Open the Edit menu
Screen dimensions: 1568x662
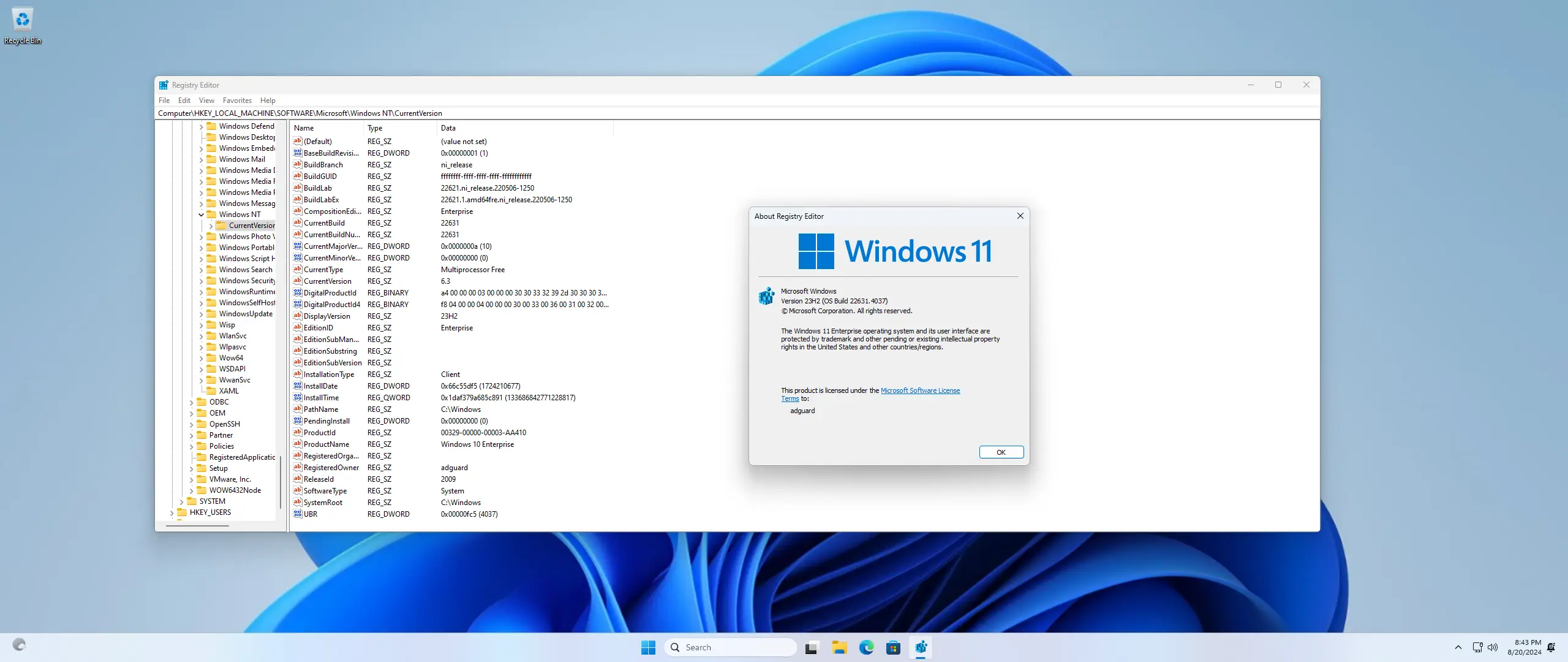(184, 101)
